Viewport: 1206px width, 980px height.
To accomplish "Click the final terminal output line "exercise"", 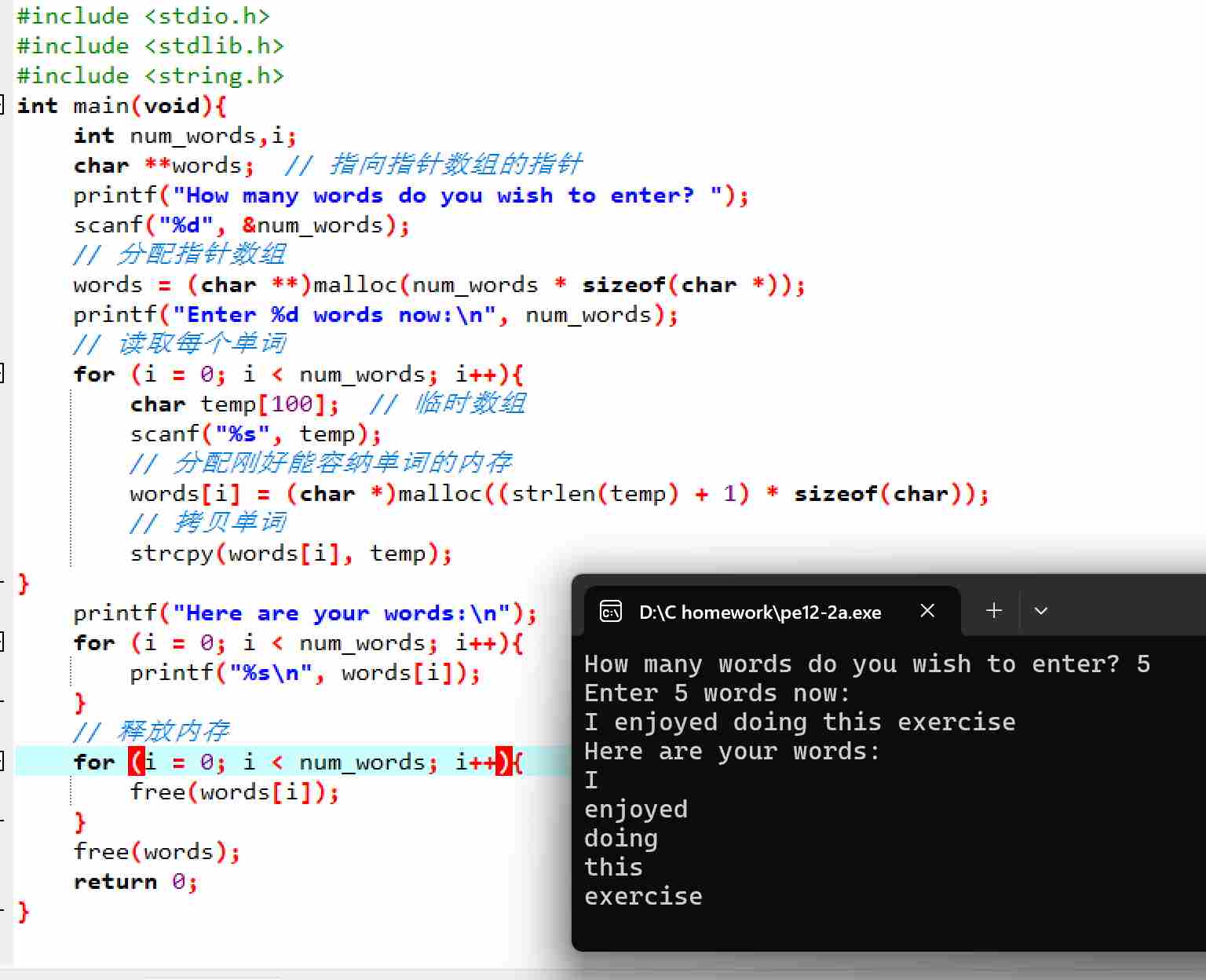I will [x=643, y=897].
